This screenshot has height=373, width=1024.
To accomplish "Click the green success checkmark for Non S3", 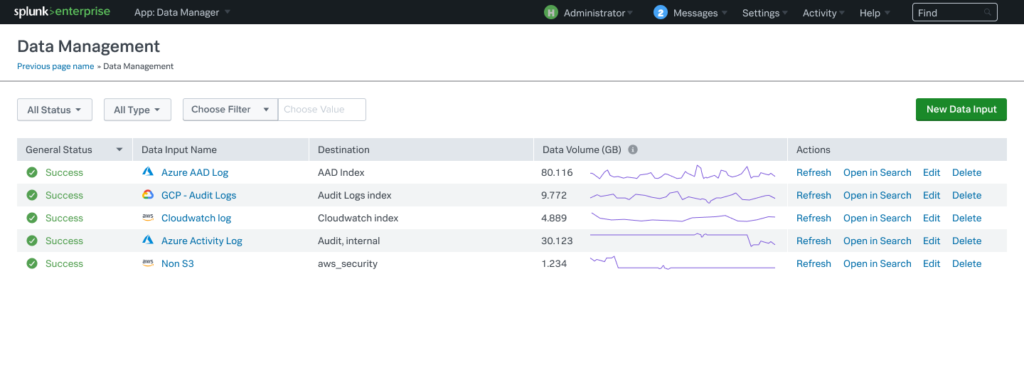I will (31, 263).
